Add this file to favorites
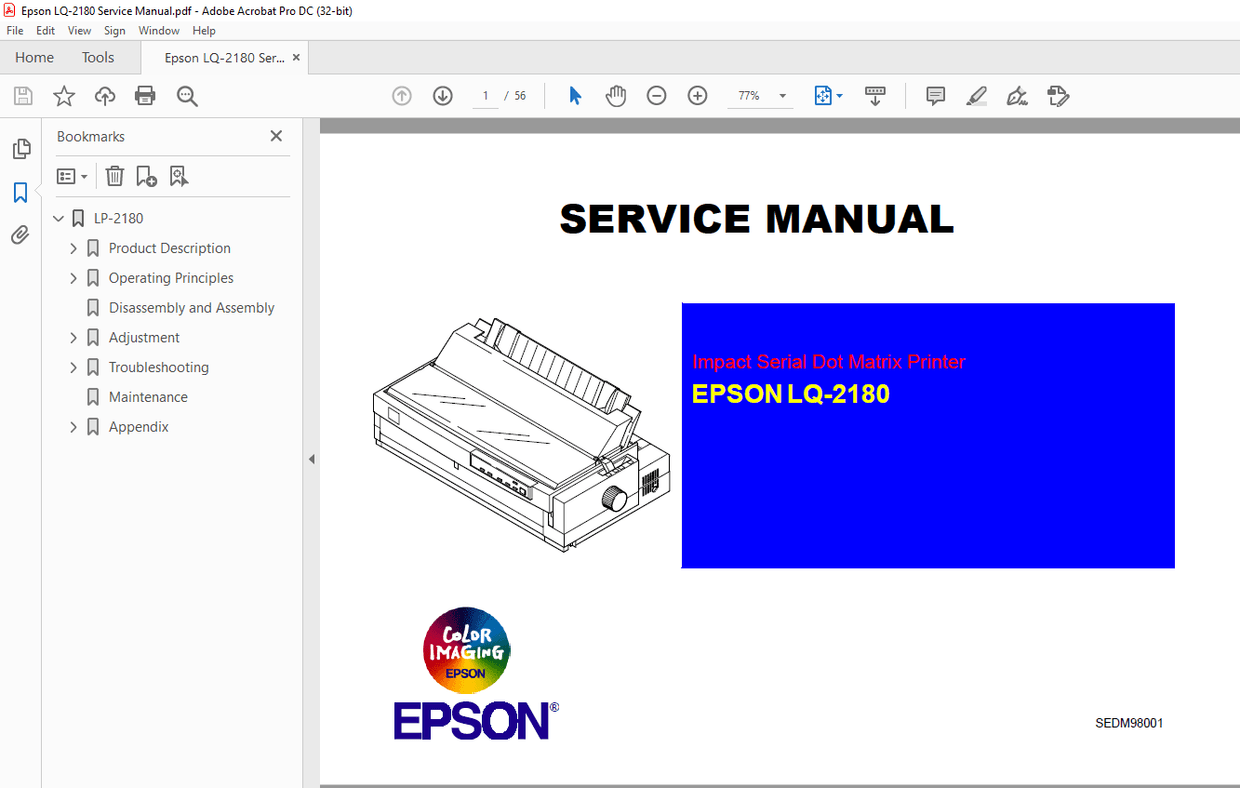This screenshot has height=788, width=1240. click(x=63, y=95)
